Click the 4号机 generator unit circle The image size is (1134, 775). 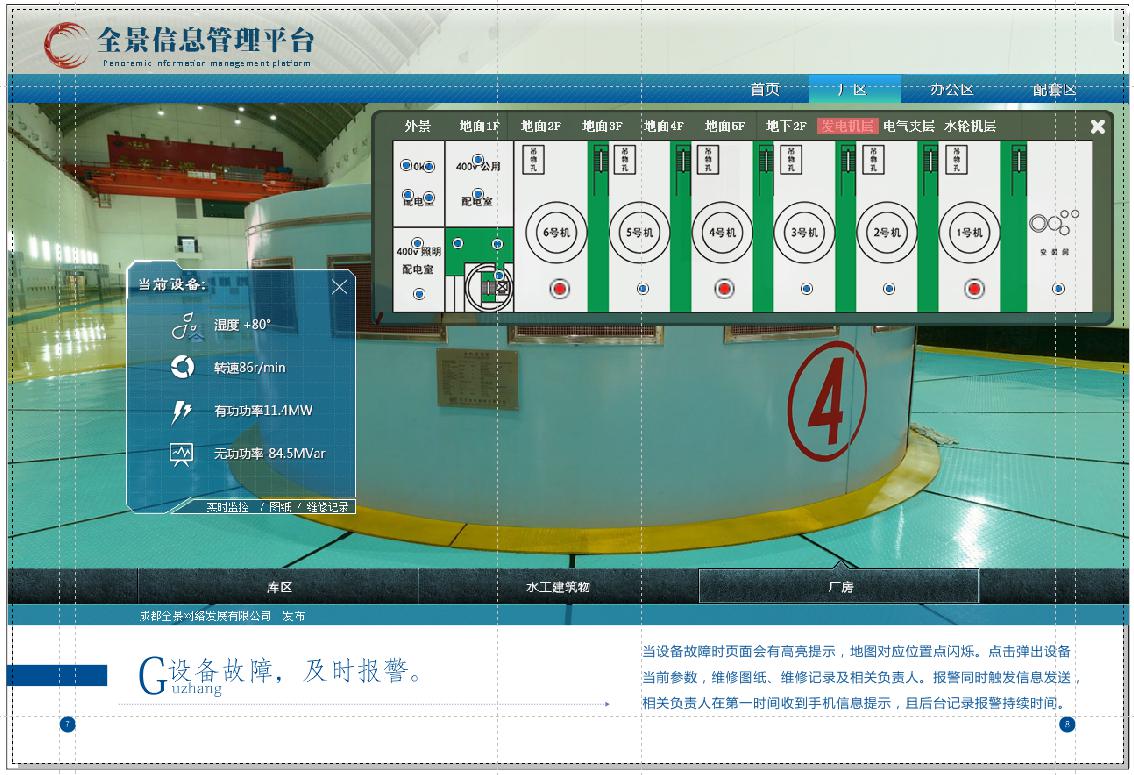pos(722,233)
